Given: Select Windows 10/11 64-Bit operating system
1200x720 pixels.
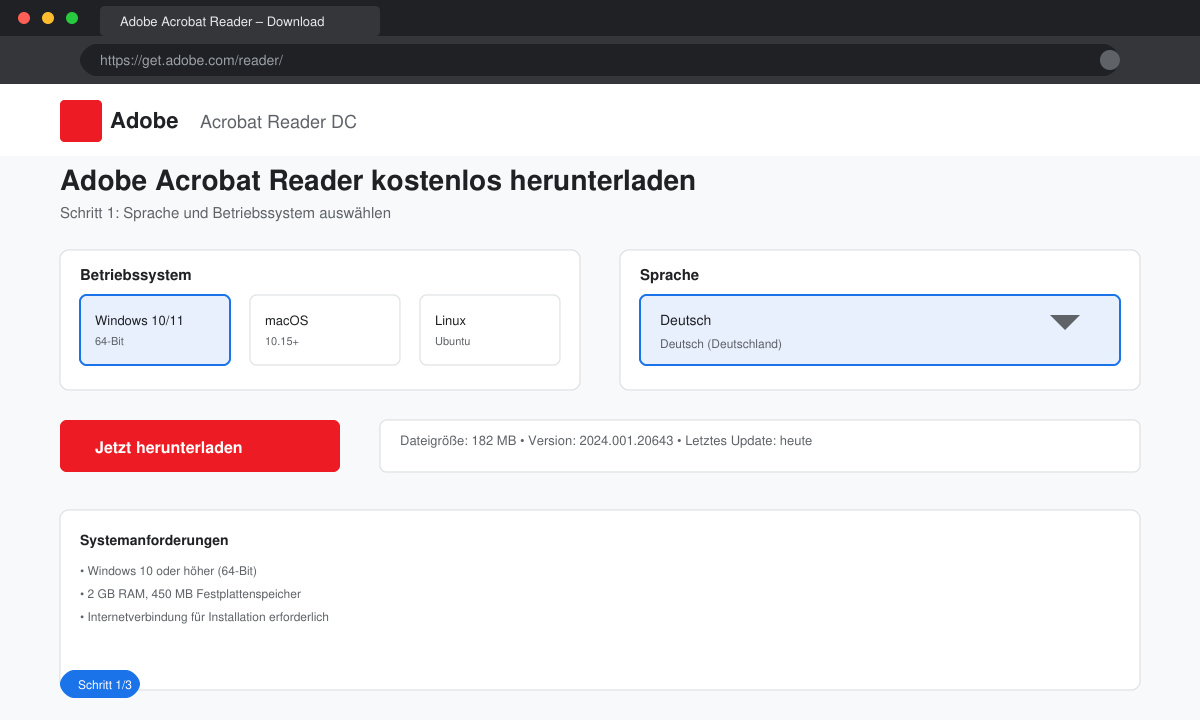Looking at the screenshot, I should (x=155, y=330).
